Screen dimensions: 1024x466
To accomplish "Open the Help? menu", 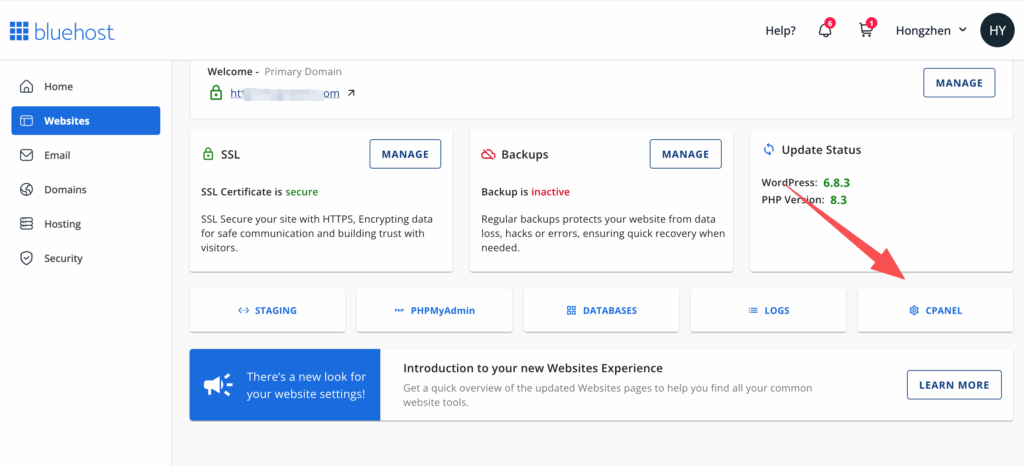I will (x=780, y=30).
